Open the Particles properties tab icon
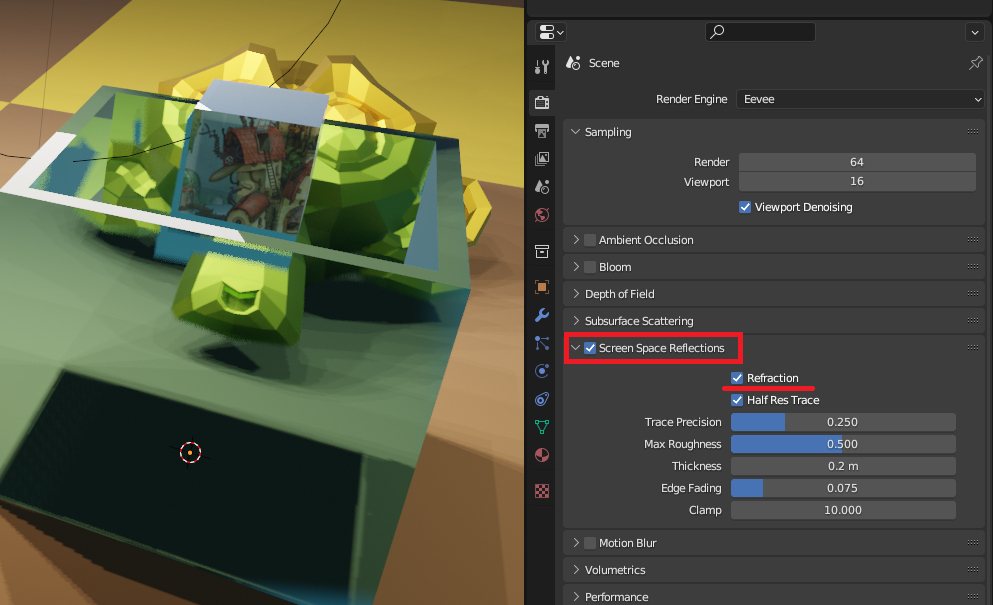This screenshot has height=605, width=993. [541, 343]
